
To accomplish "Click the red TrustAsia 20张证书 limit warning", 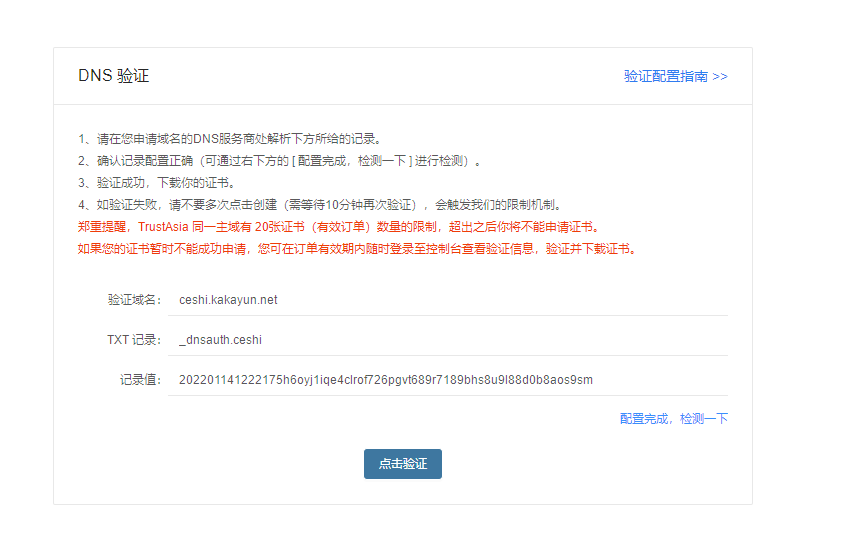I will click(x=339, y=227).
